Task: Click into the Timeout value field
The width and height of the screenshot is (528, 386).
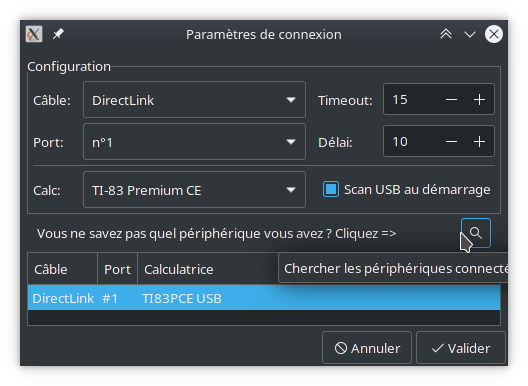Action: pyautogui.click(x=411, y=100)
